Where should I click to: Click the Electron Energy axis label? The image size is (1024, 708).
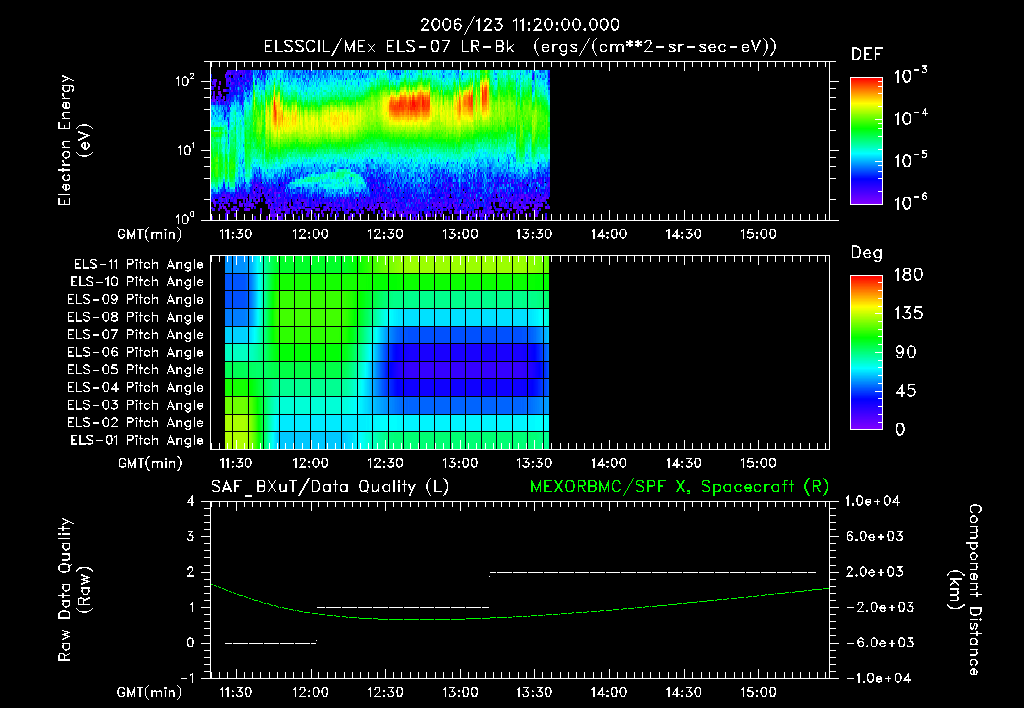[x=74, y=140]
